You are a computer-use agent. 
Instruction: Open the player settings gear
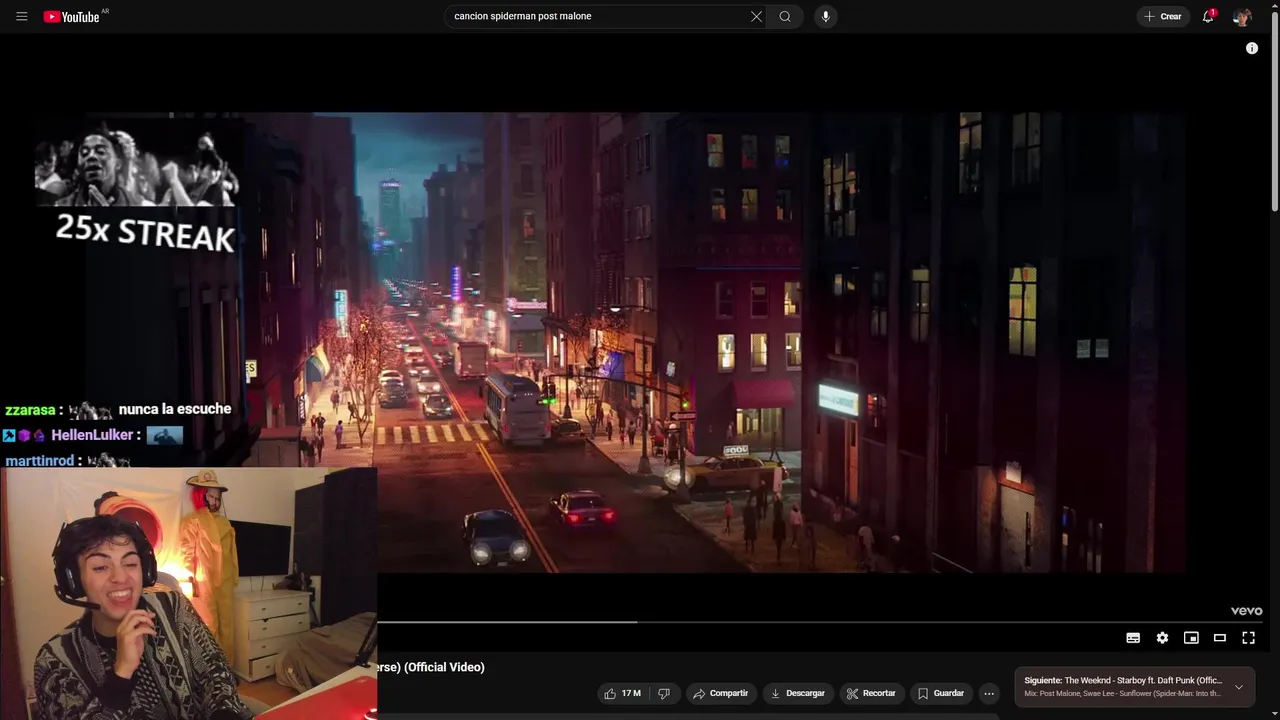(1162, 638)
